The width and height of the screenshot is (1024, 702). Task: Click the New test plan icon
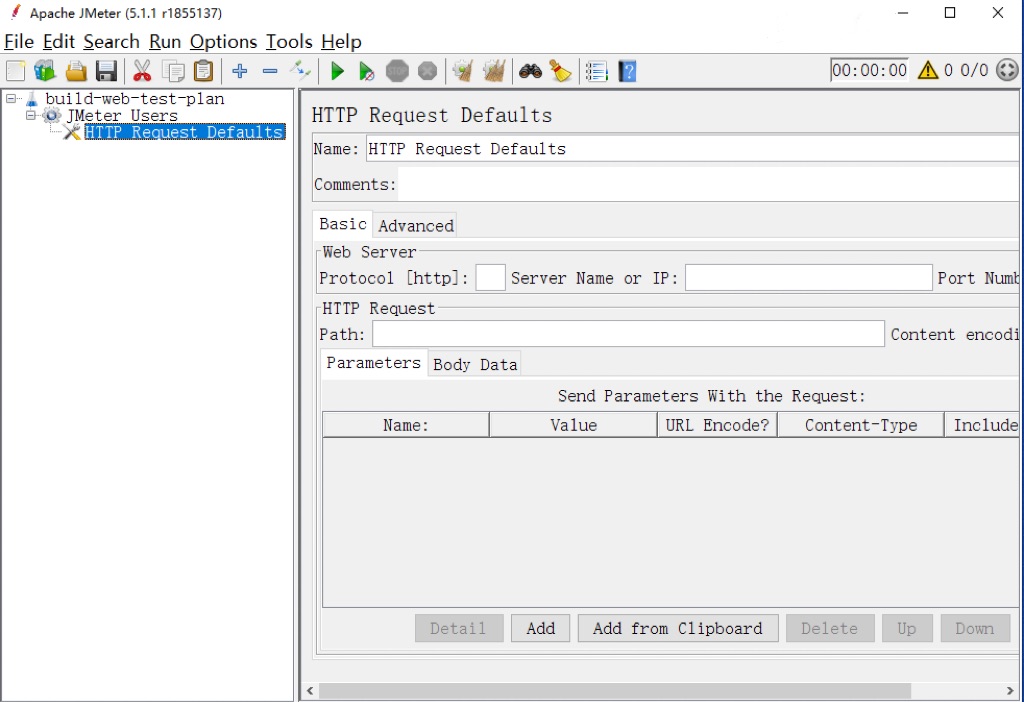coord(16,71)
